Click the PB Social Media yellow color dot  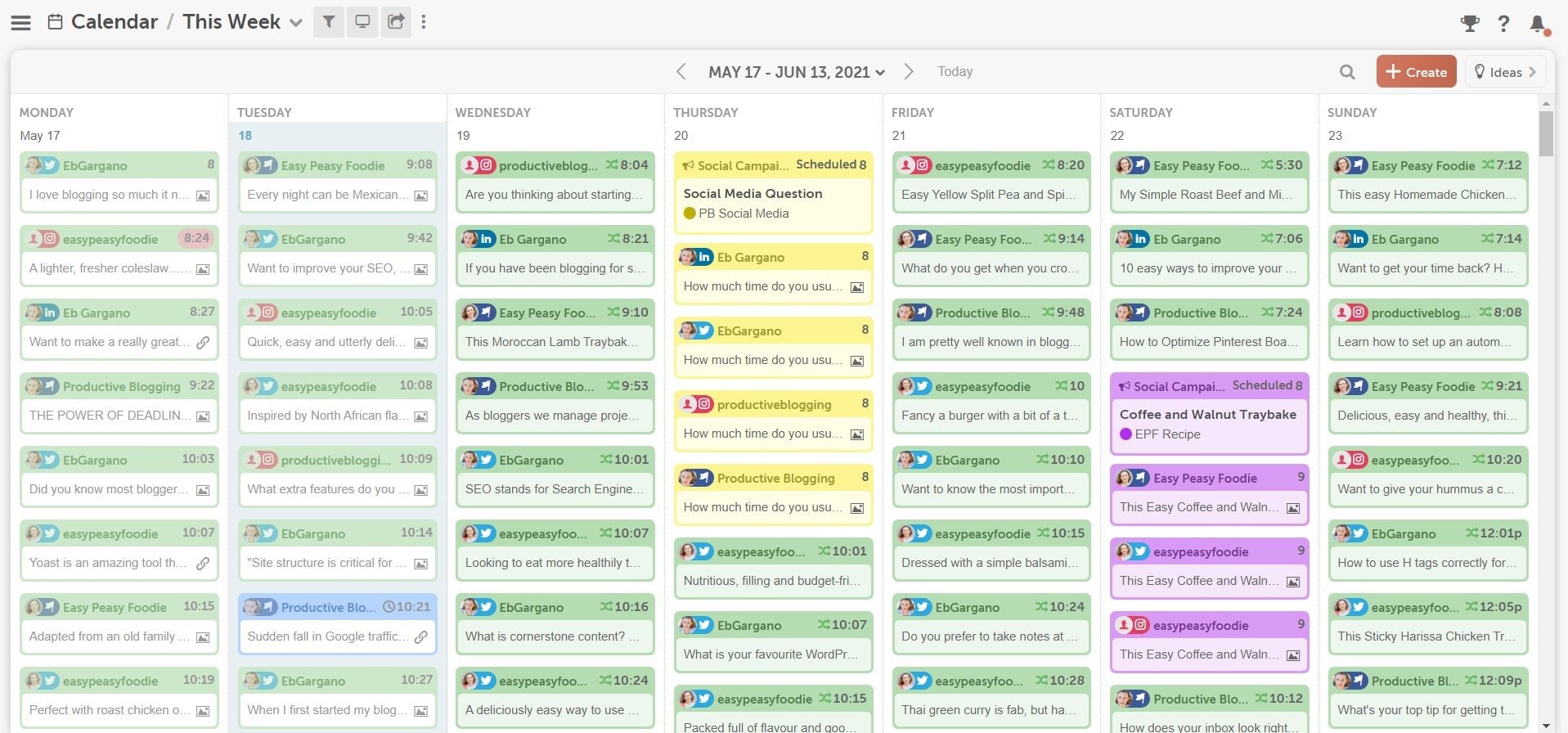pyautogui.click(x=690, y=214)
